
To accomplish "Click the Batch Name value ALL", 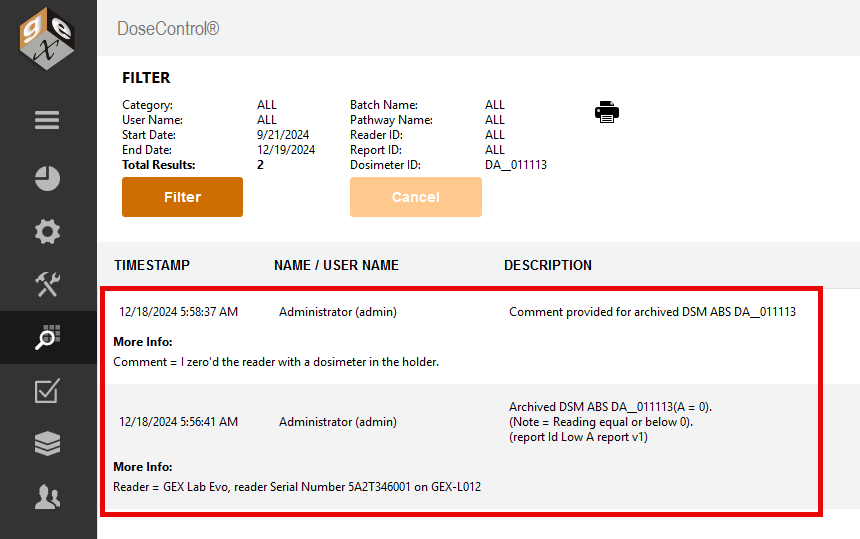I will point(495,105).
